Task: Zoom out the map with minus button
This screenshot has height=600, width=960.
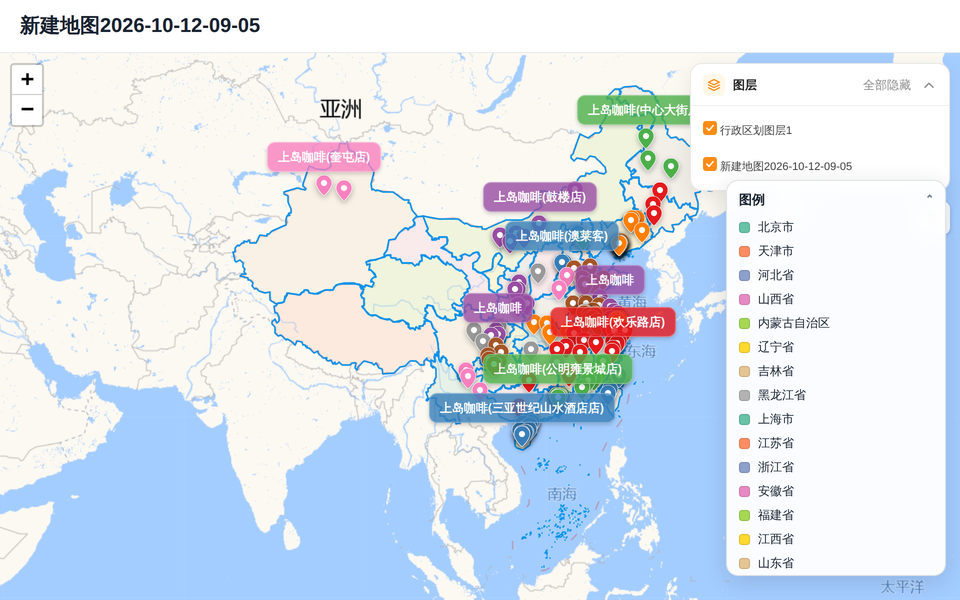Action: point(27,110)
